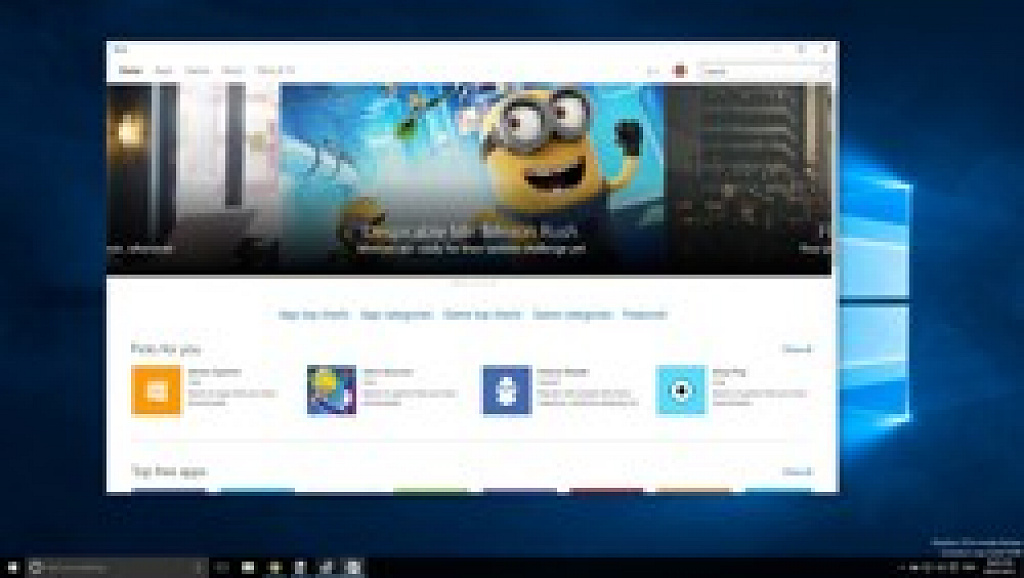
Task: Open the App top charts link
Action: pos(314,315)
